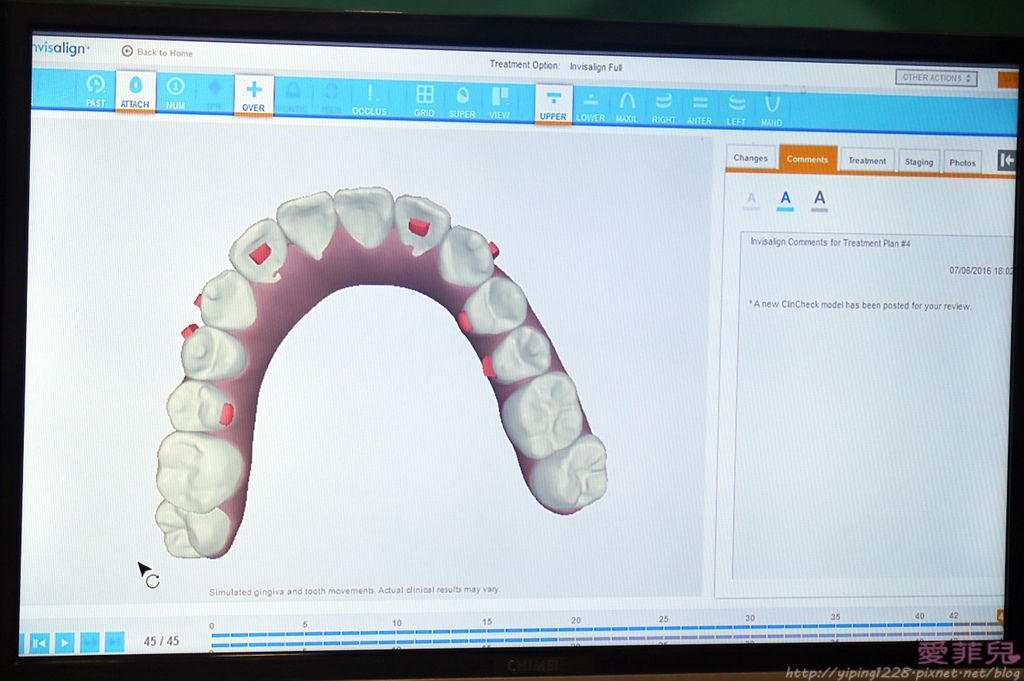This screenshot has width=1024, height=681.
Task: Open the Changes tab
Action: coord(750,158)
